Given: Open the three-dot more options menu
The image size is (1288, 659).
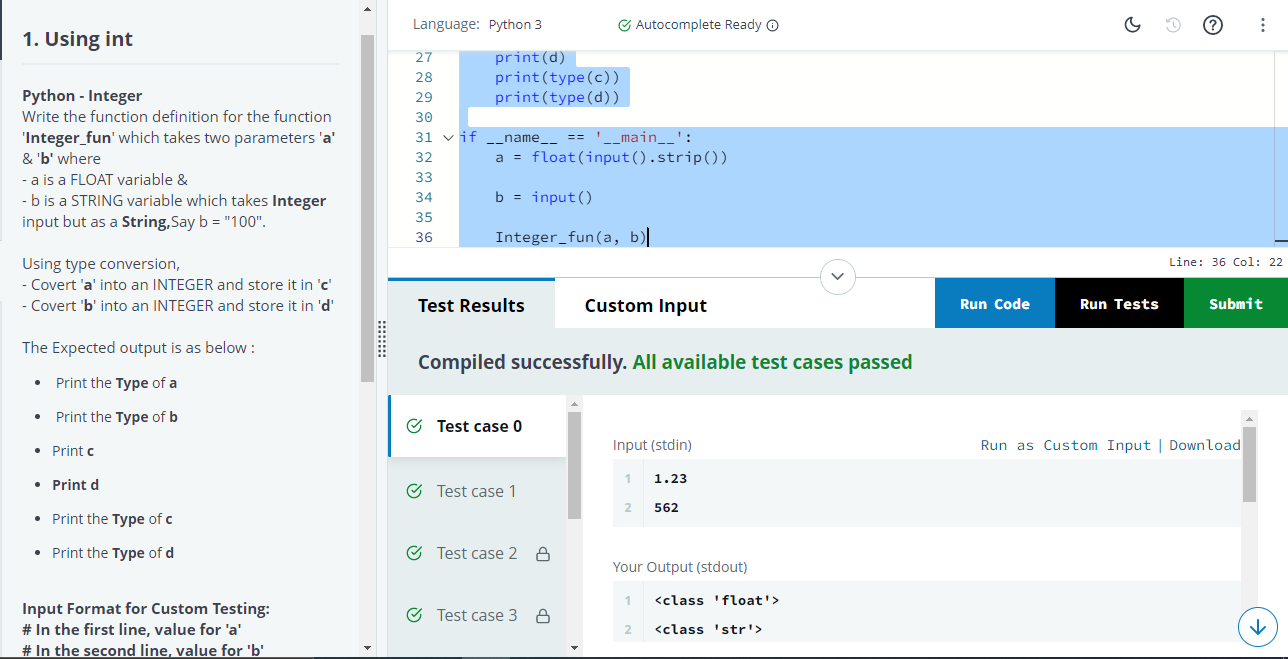Looking at the screenshot, I should coord(1262,25).
